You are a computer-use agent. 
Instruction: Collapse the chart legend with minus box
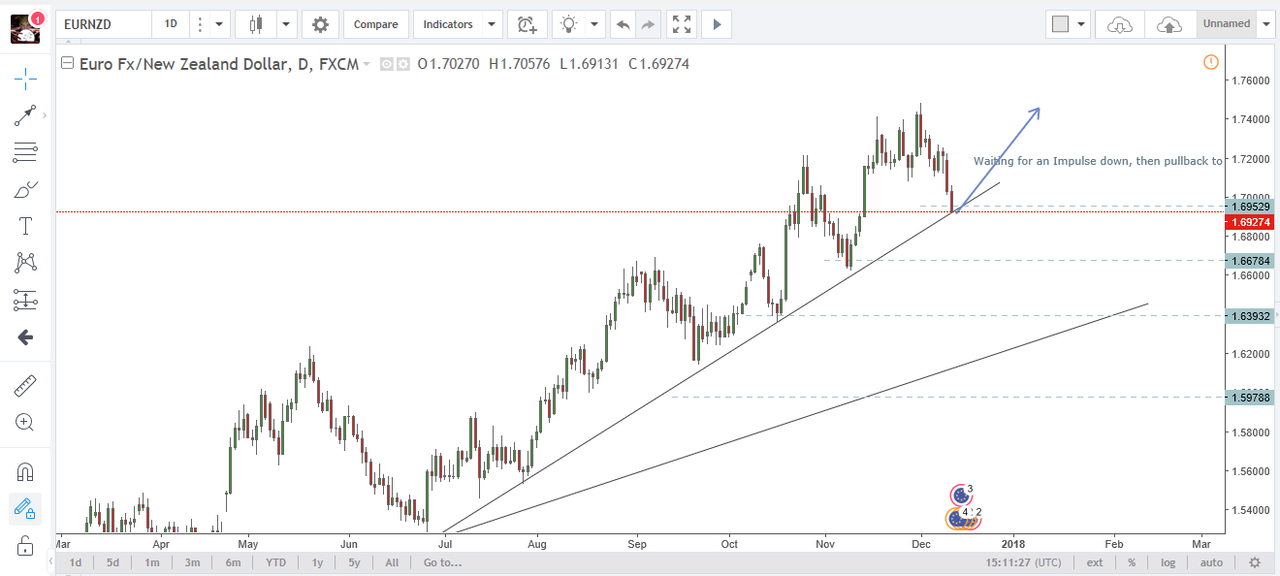click(x=67, y=63)
